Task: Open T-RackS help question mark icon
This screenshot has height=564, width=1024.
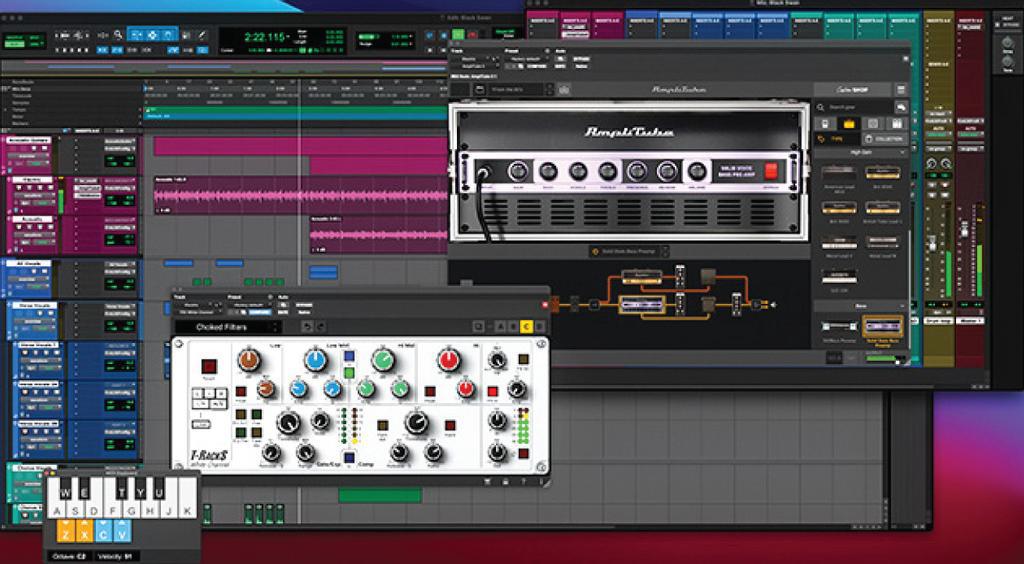Action: [522, 482]
